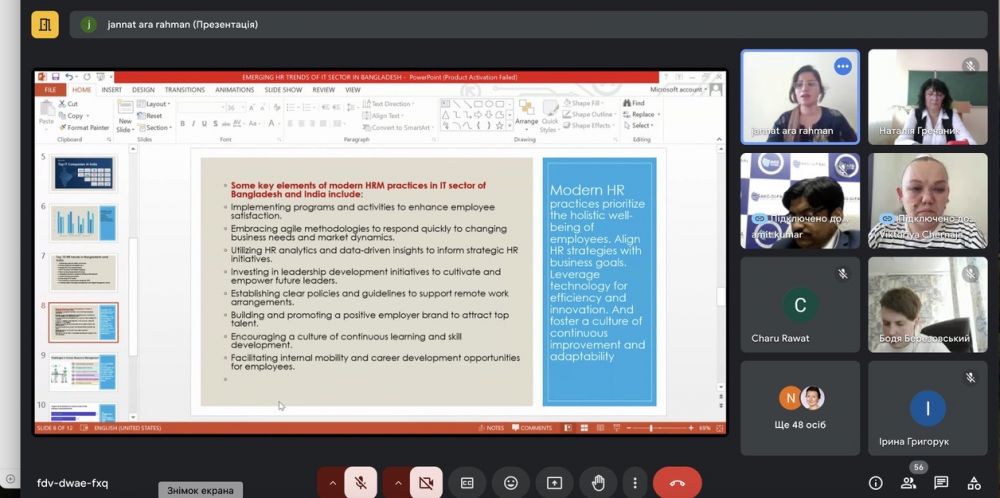Open the 'Ще 48 осіб' more participants tile
This screenshot has width=1000, height=498.
point(800,408)
